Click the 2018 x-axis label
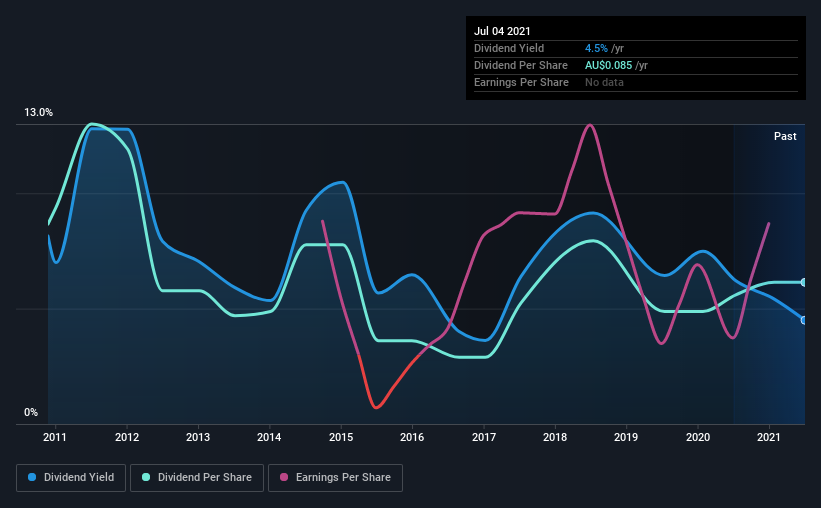 coord(555,437)
